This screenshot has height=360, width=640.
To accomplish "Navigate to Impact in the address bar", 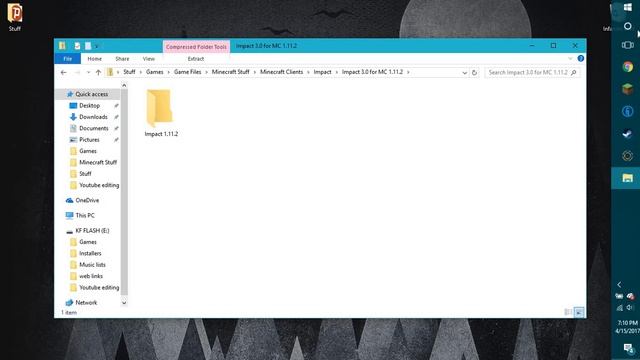I will click(x=322, y=72).
